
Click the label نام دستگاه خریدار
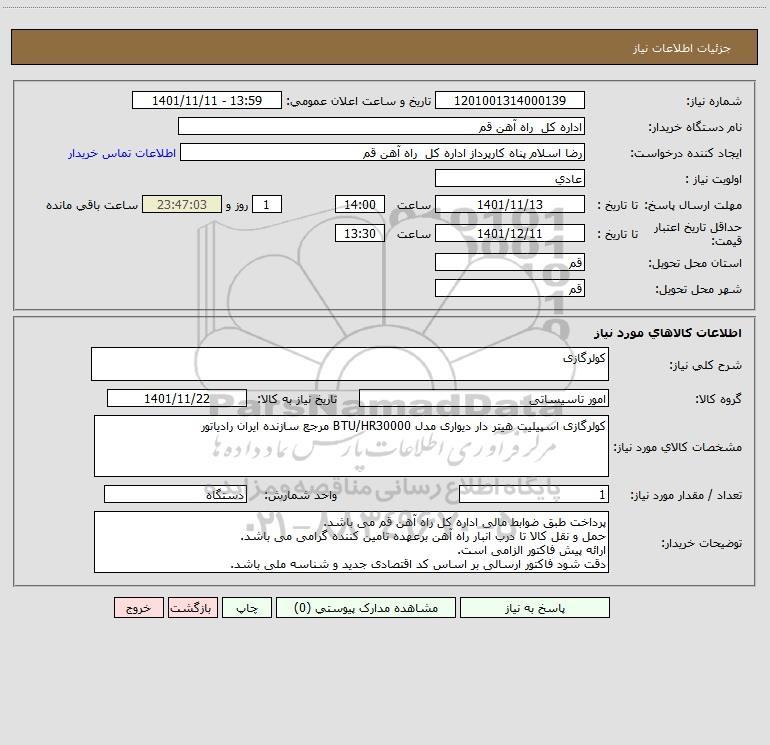tap(695, 128)
